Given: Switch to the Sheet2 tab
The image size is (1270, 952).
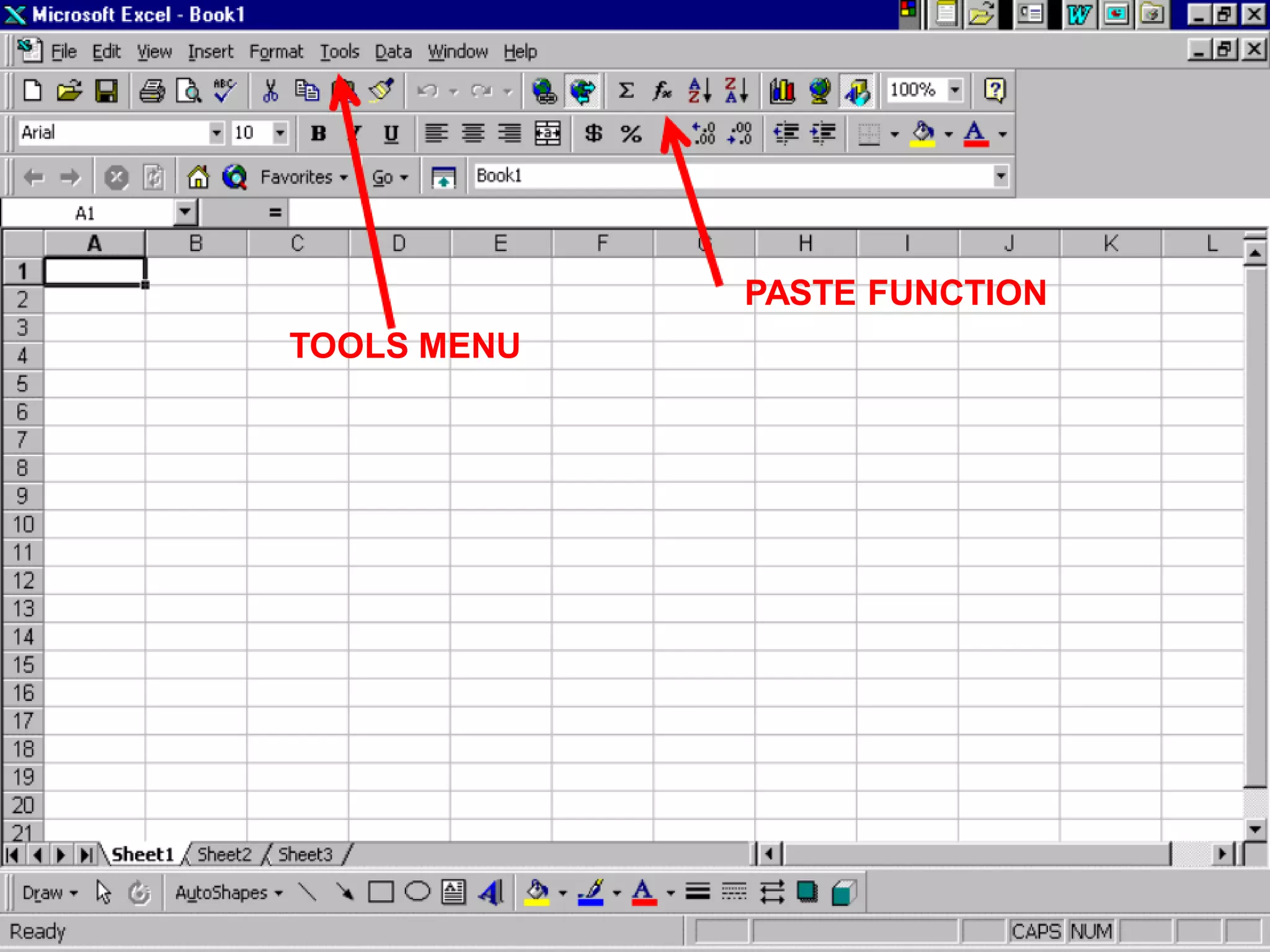Looking at the screenshot, I should tap(224, 855).
